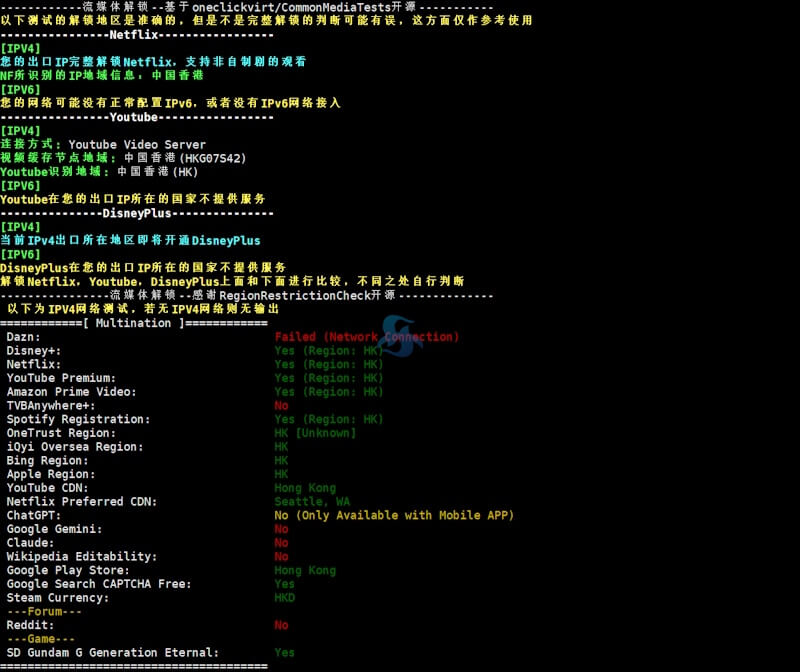Select the "Youtube Video Server" text
The height and width of the screenshot is (672, 800).
(x=137, y=144)
